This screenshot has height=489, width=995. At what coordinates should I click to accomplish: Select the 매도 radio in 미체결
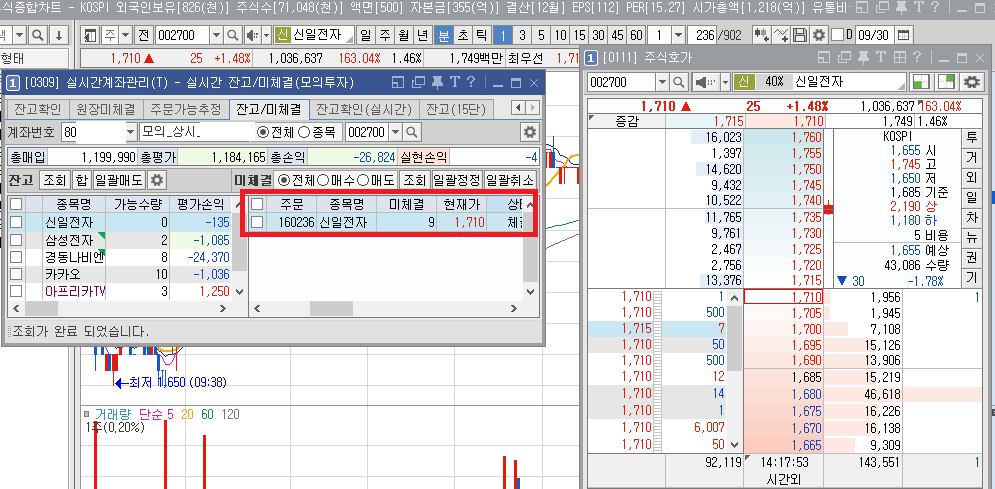tap(362, 180)
